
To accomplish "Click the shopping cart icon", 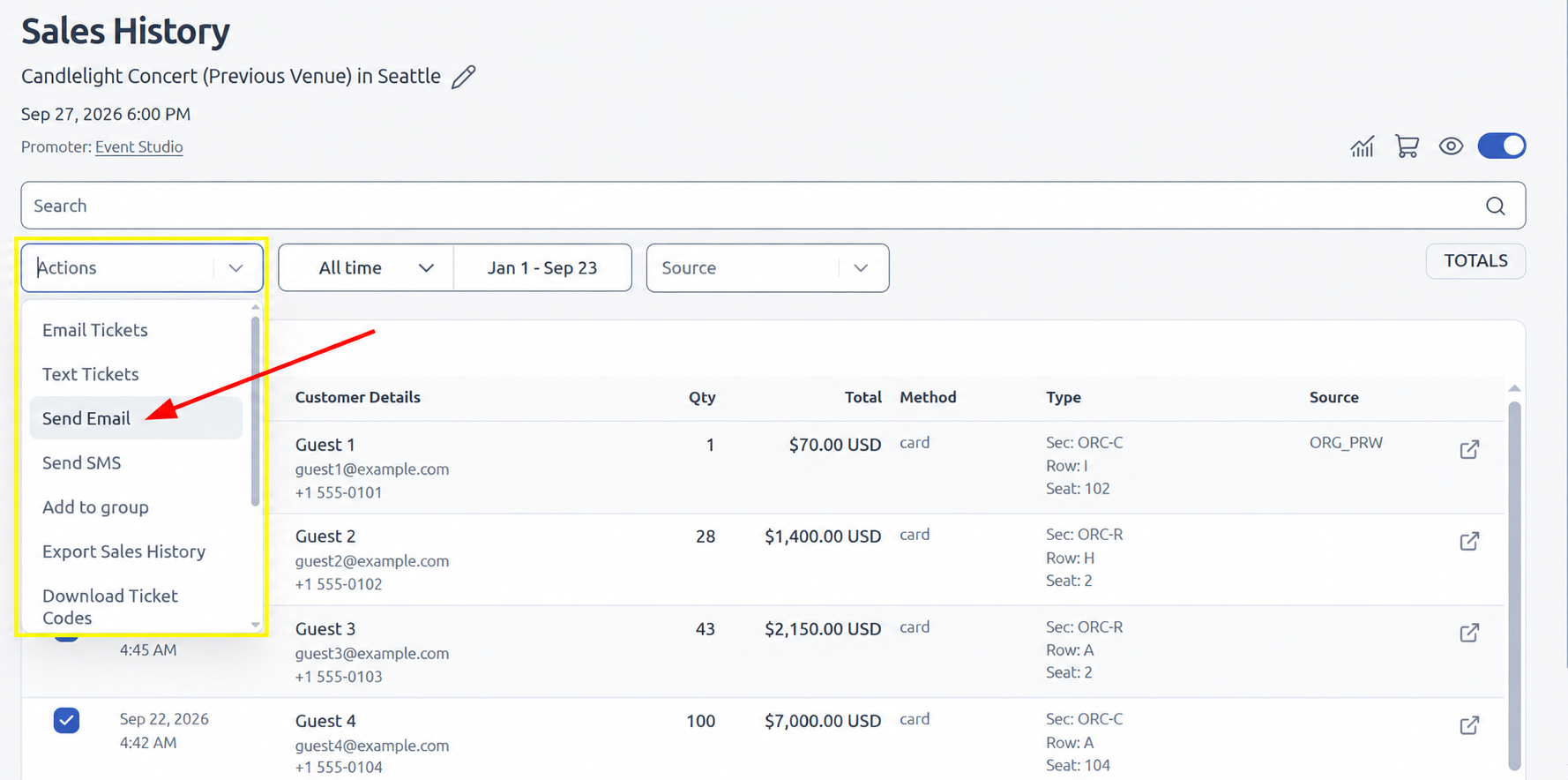I will click(x=1407, y=146).
